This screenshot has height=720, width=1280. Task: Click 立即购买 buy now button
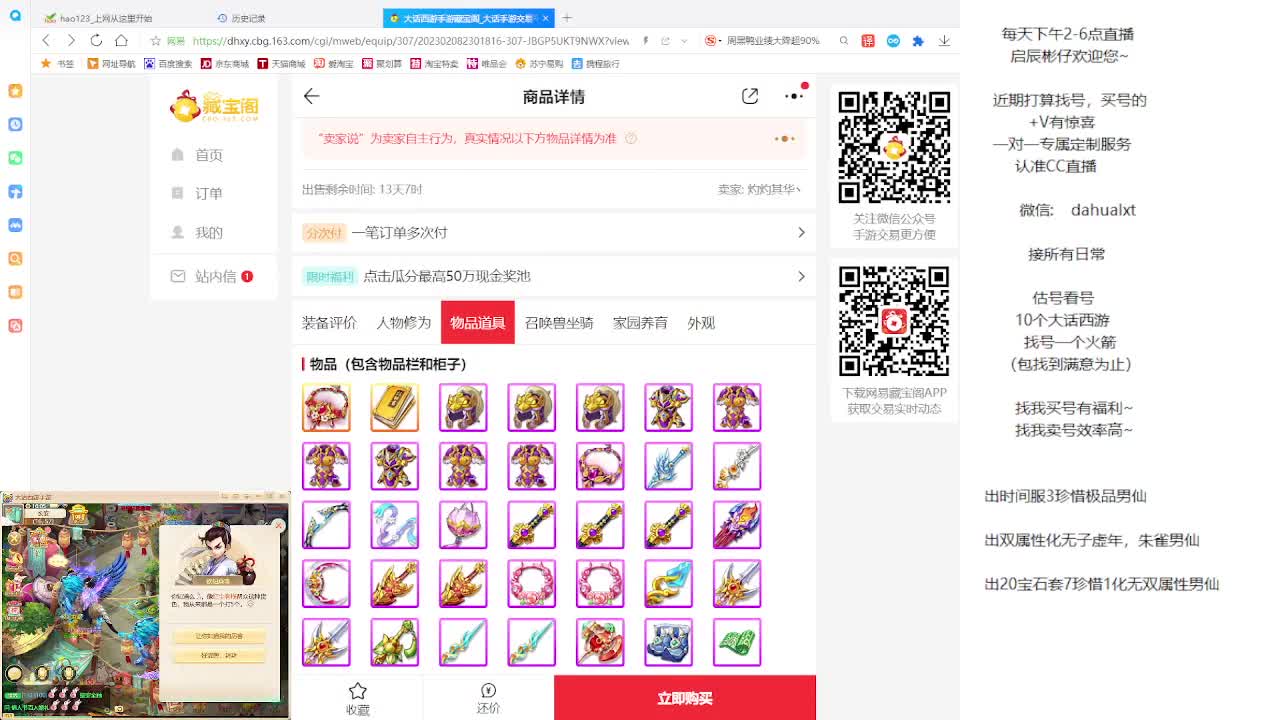point(685,698)
